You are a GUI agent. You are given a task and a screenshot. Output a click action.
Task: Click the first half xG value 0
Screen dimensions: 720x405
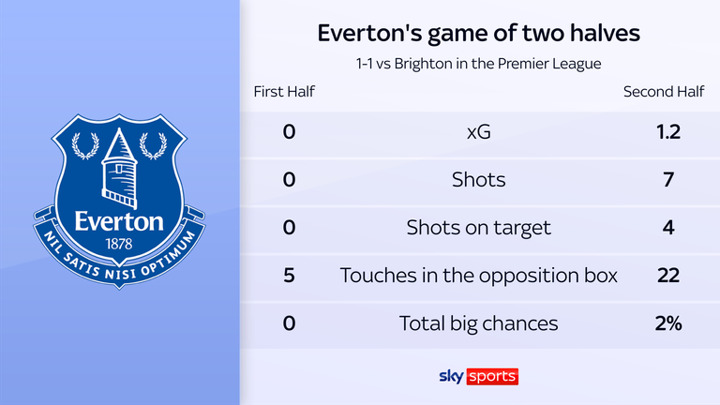click(289, 132)
